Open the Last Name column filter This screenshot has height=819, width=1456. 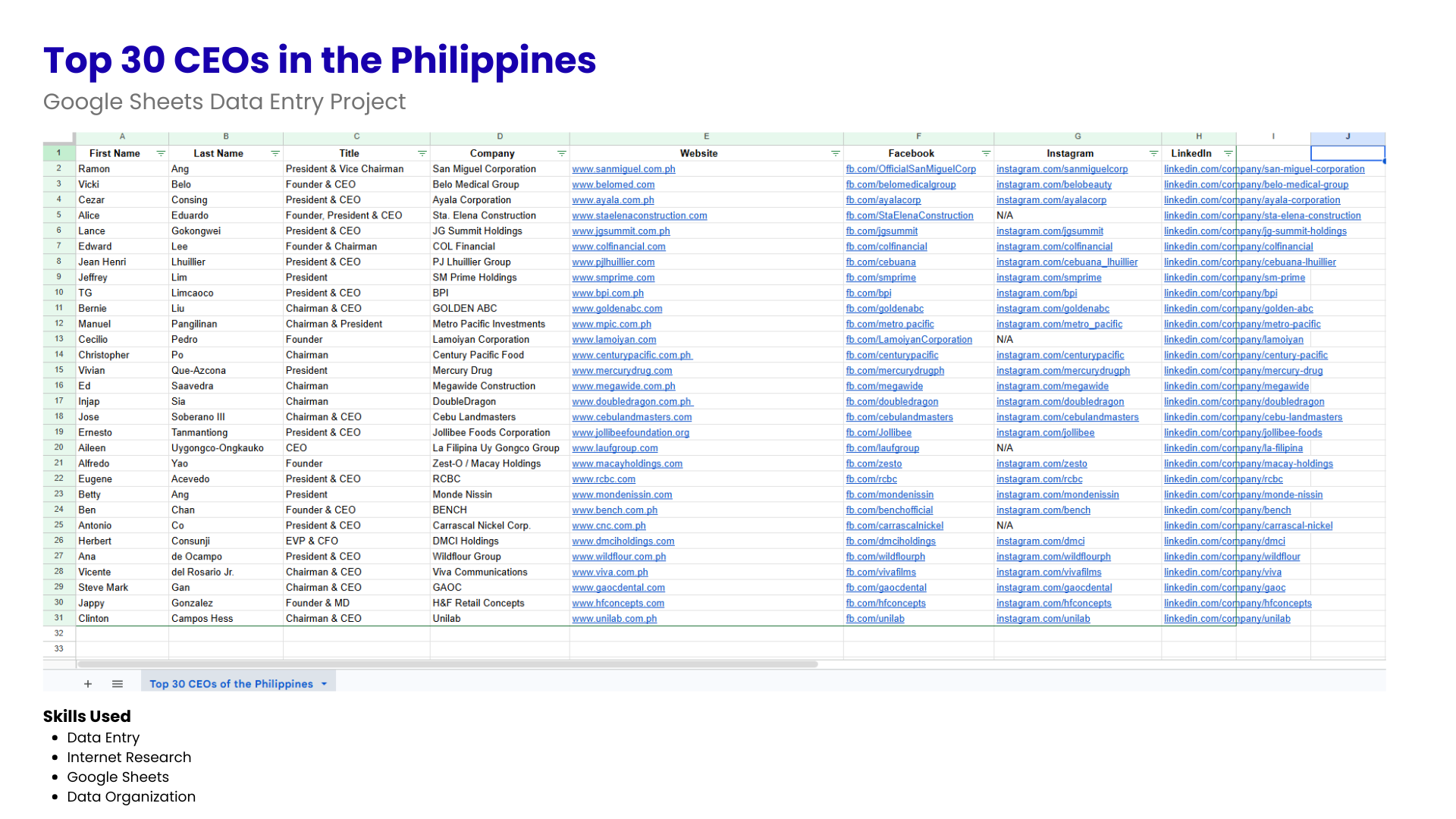(x=275, y=153)
